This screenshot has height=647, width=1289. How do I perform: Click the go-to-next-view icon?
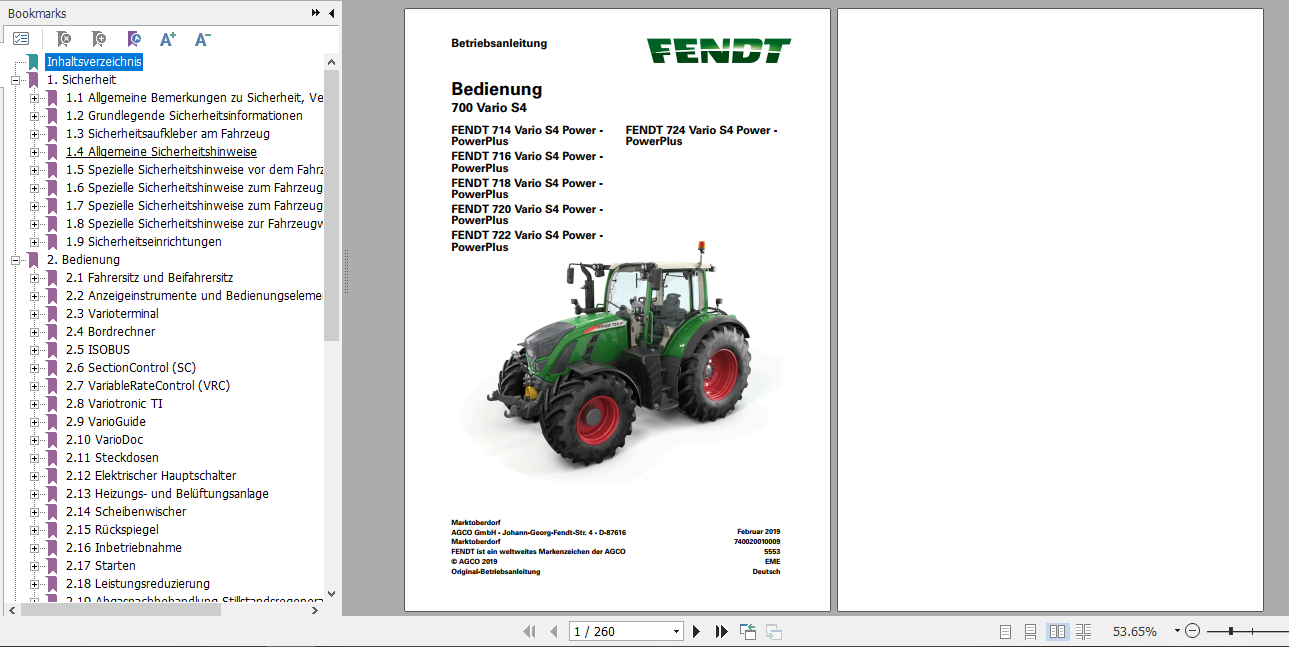(x=773, y=631)
